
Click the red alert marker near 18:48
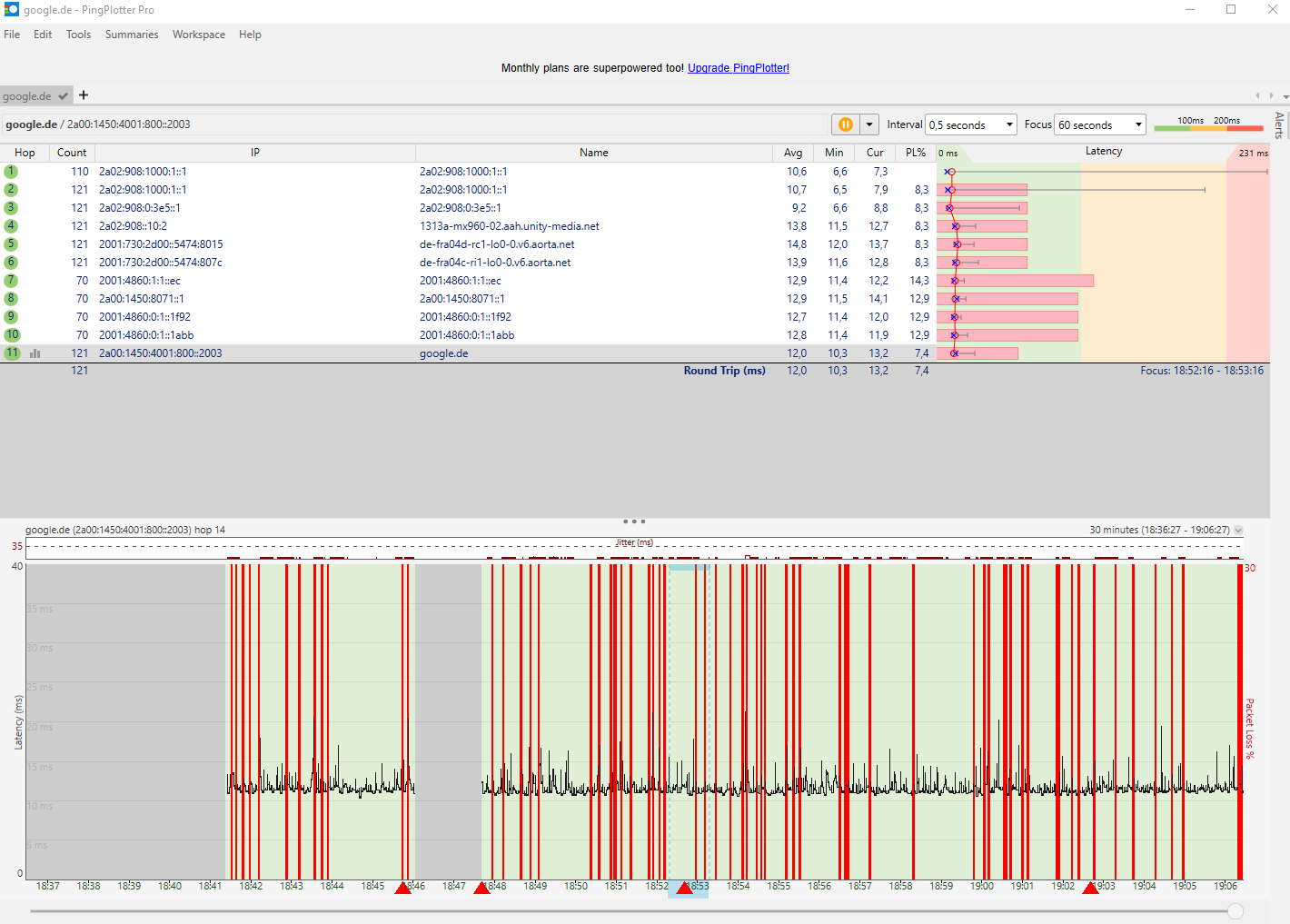pos(481,888)
